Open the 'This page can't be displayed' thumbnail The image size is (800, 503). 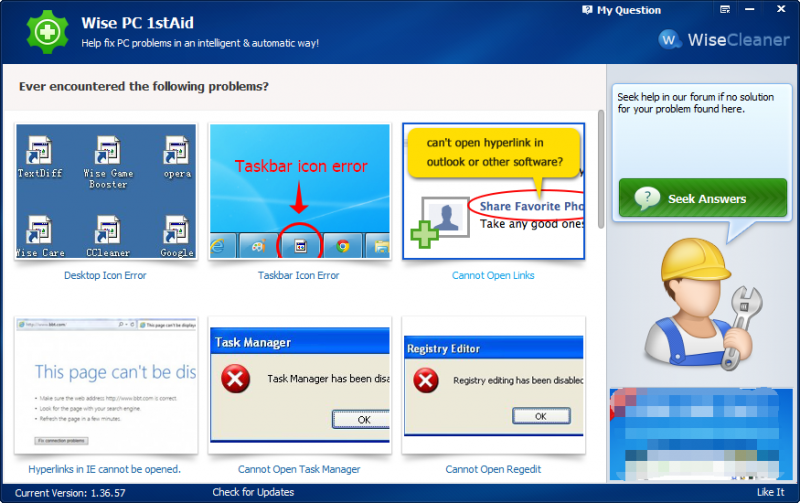tap(106, 385)
